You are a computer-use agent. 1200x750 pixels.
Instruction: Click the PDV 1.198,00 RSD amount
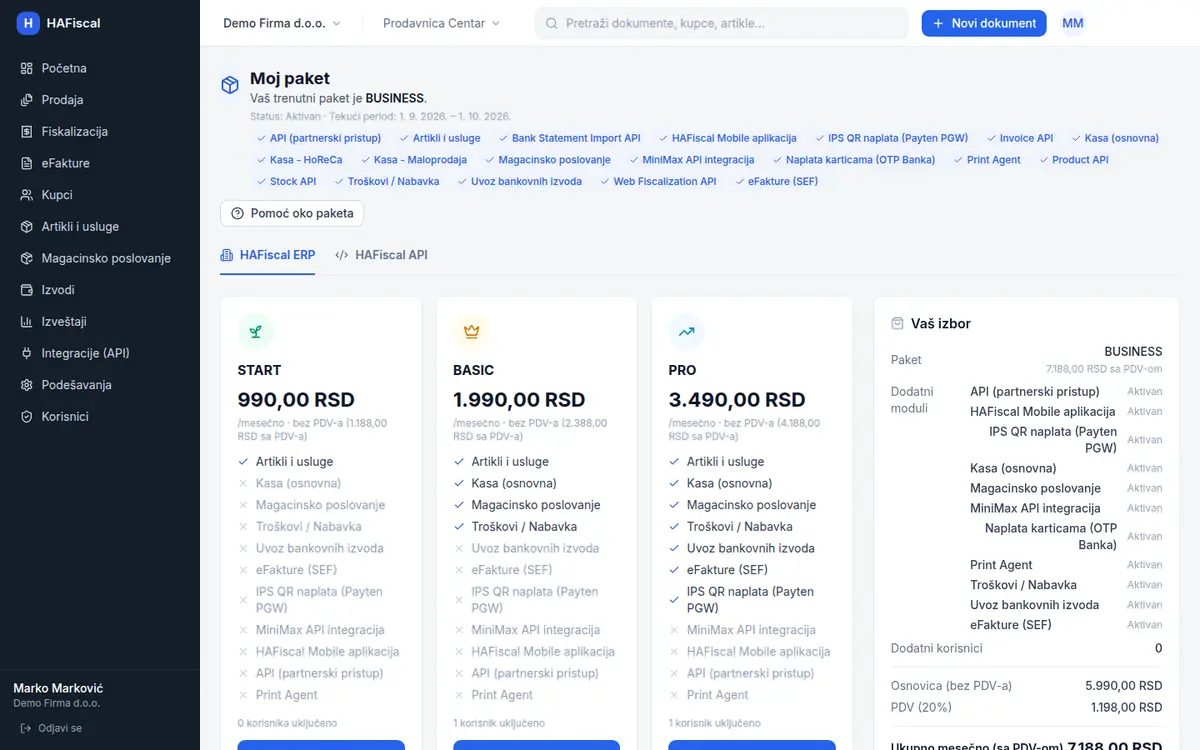(x=1126, y=707)
